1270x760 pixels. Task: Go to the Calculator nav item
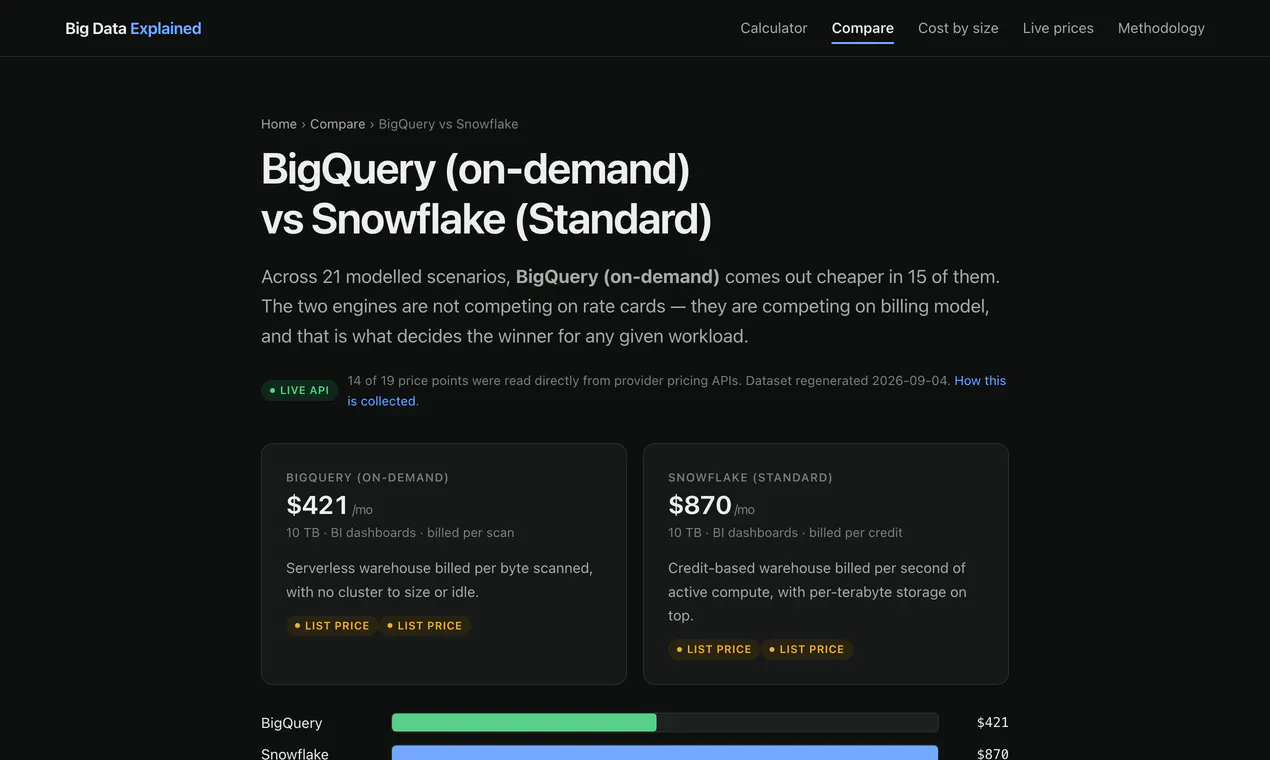pyautogui.click(x=773, y=28)
